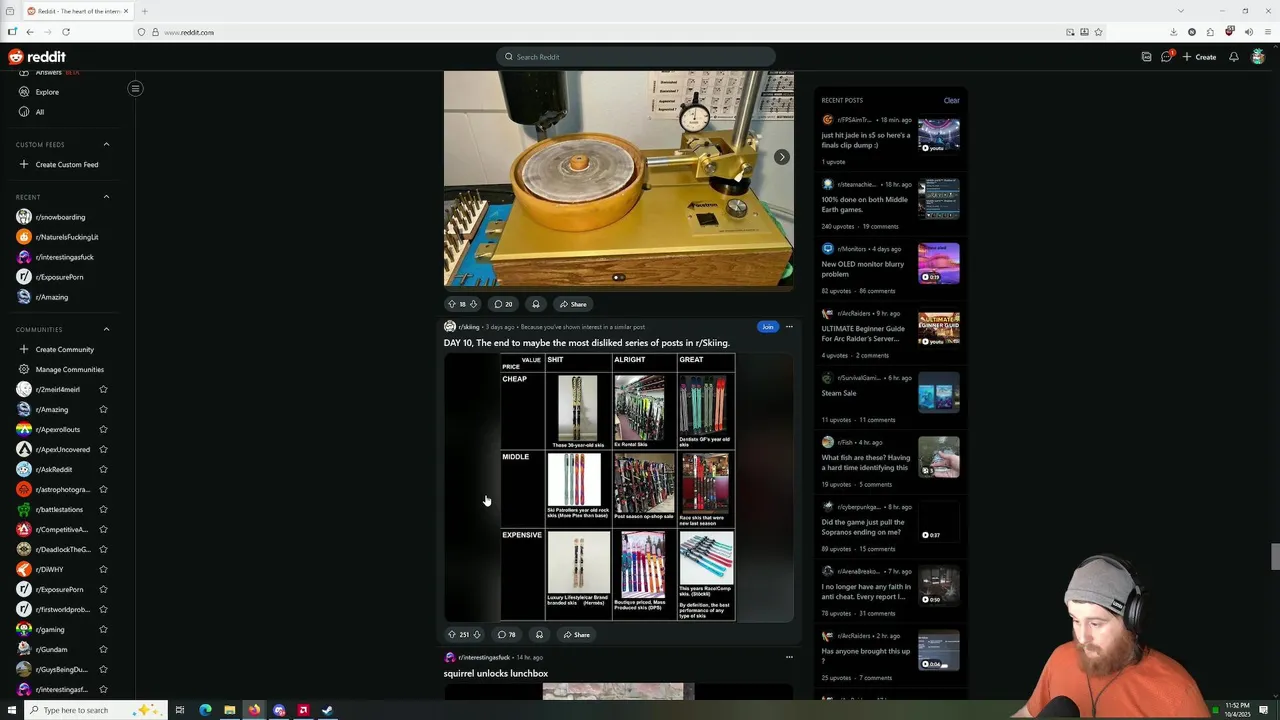Collapse the Recent section in sidebar
Viewport: 1280px width, 720px height.
[106, 197]
